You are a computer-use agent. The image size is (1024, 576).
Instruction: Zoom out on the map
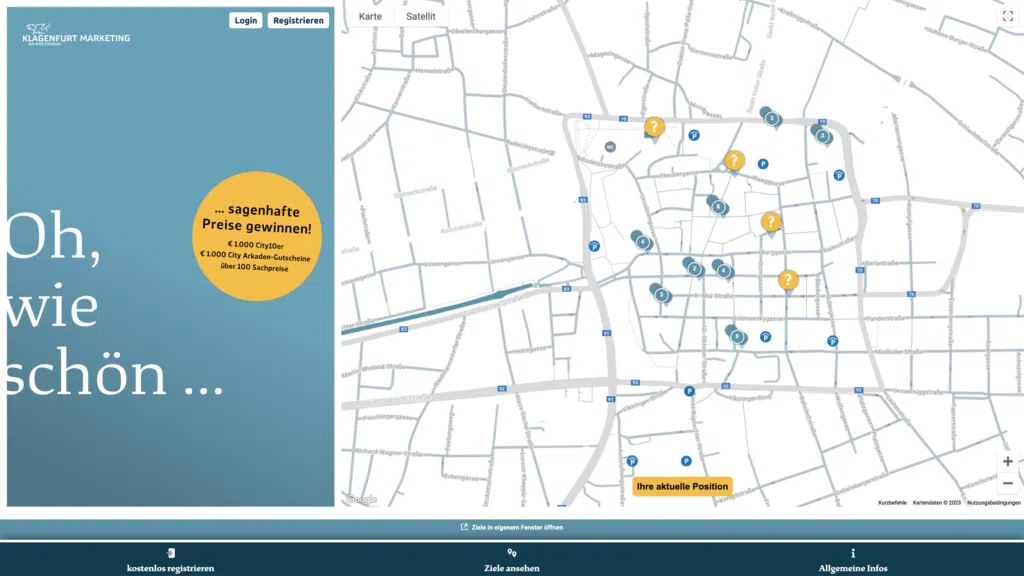[1007, 483]
